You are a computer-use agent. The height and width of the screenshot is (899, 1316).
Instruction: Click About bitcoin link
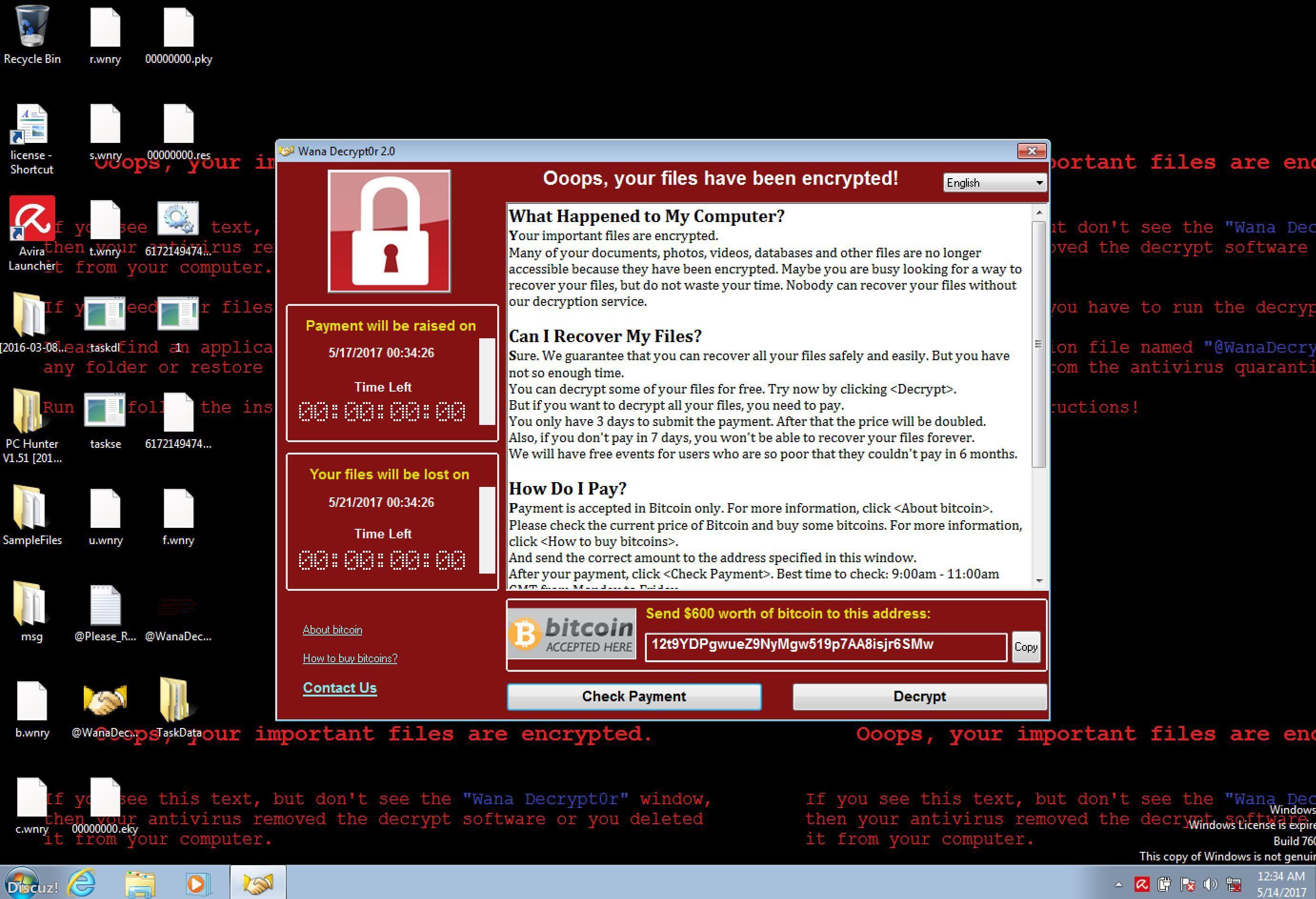333,629
